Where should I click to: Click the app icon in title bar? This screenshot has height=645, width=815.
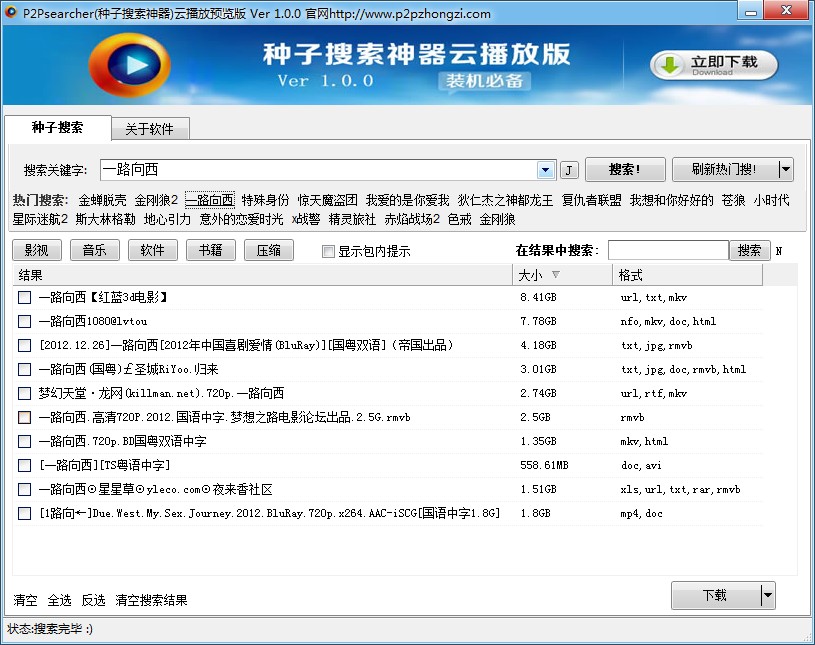10,12
